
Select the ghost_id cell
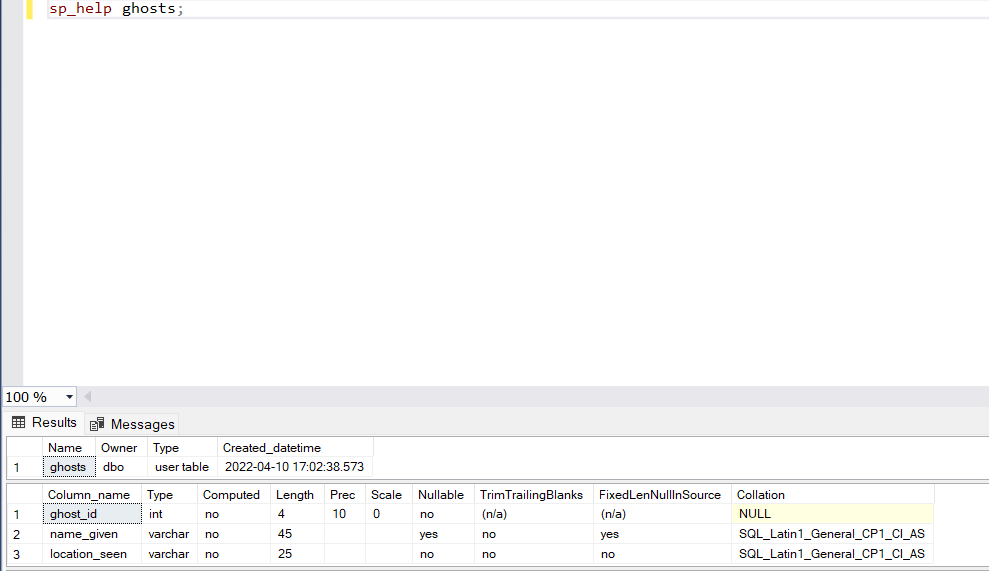click(92, 514)
